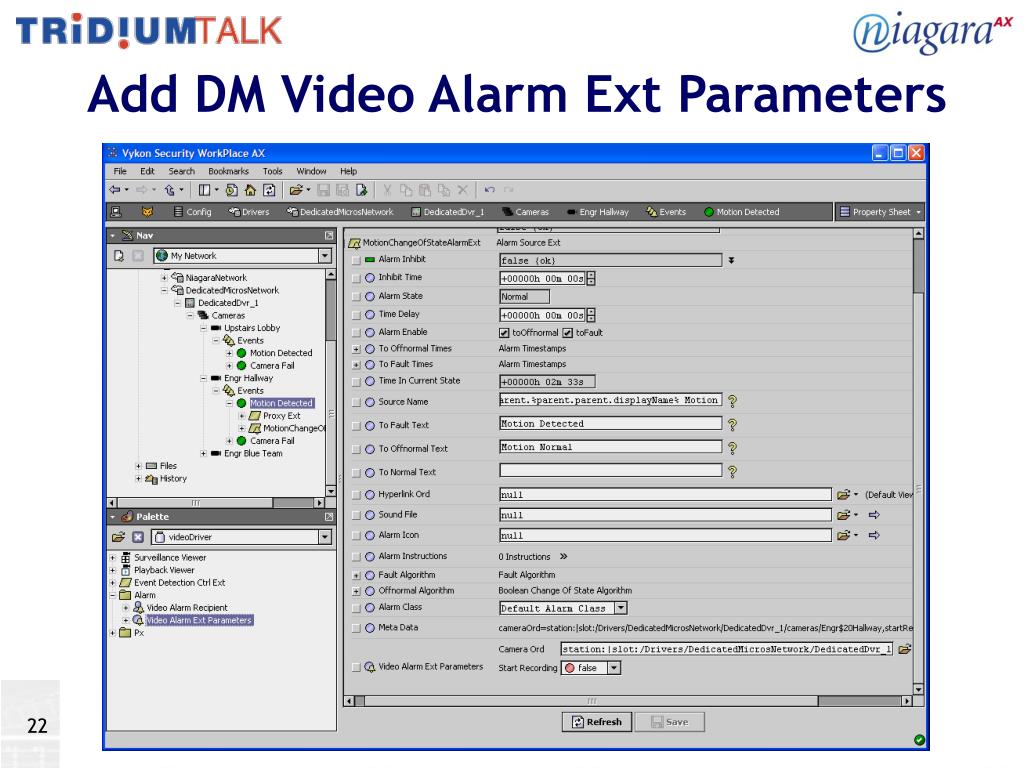The width and height of the screenshot is (1024, 768).
Task: Open the Tools menu
Action: (273, 171)
